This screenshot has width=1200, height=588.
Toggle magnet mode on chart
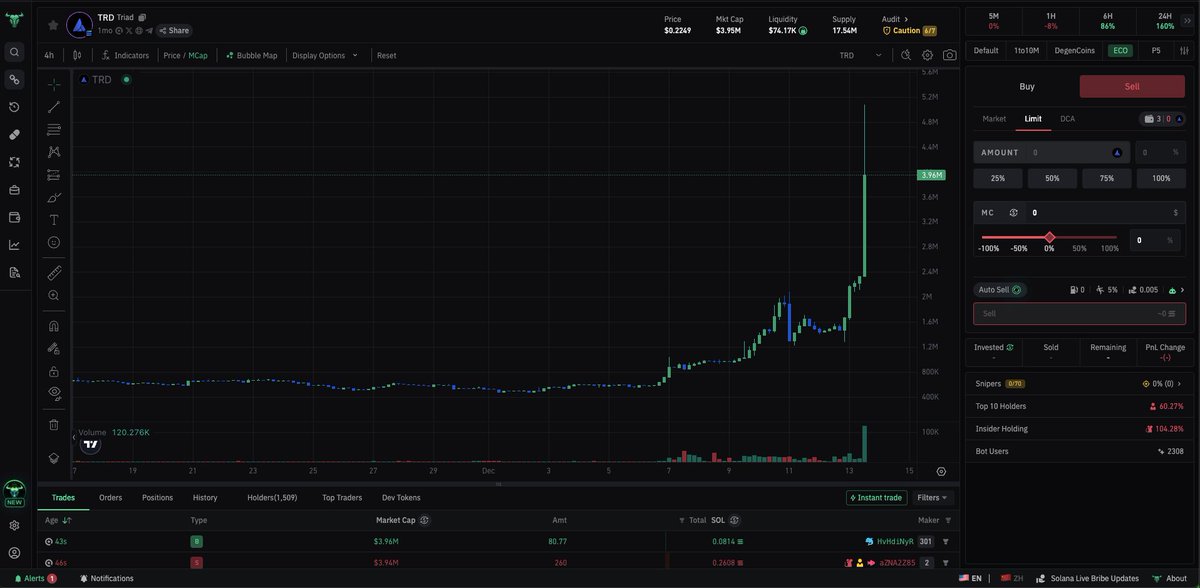[54, 325]
